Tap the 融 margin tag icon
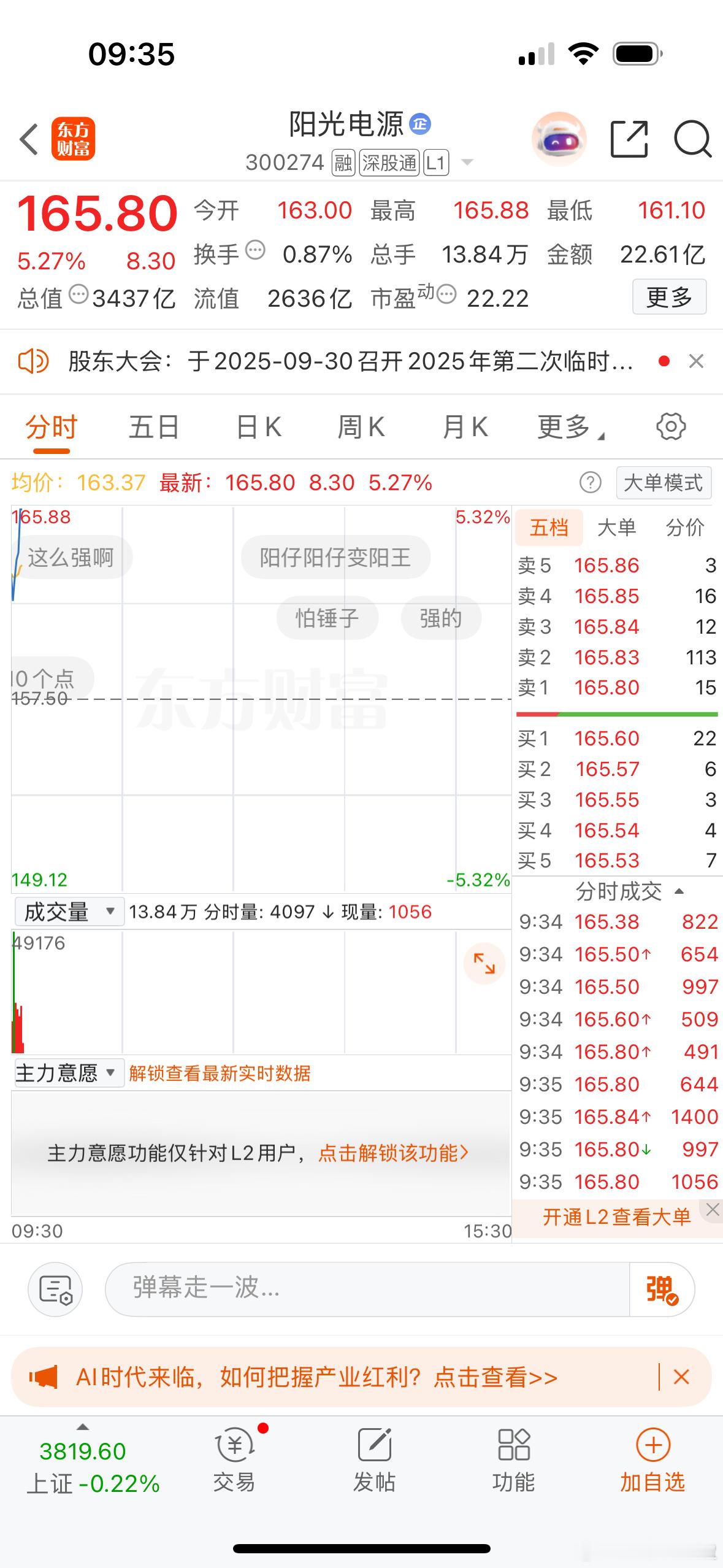This screenshot has width=723, height=1568. pos(343,163)
